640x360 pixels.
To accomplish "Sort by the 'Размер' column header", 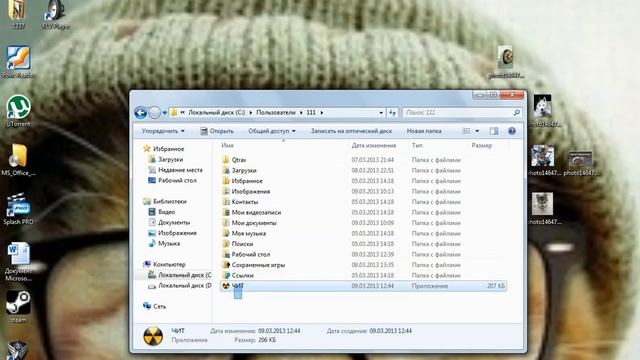I will point(482,145).
